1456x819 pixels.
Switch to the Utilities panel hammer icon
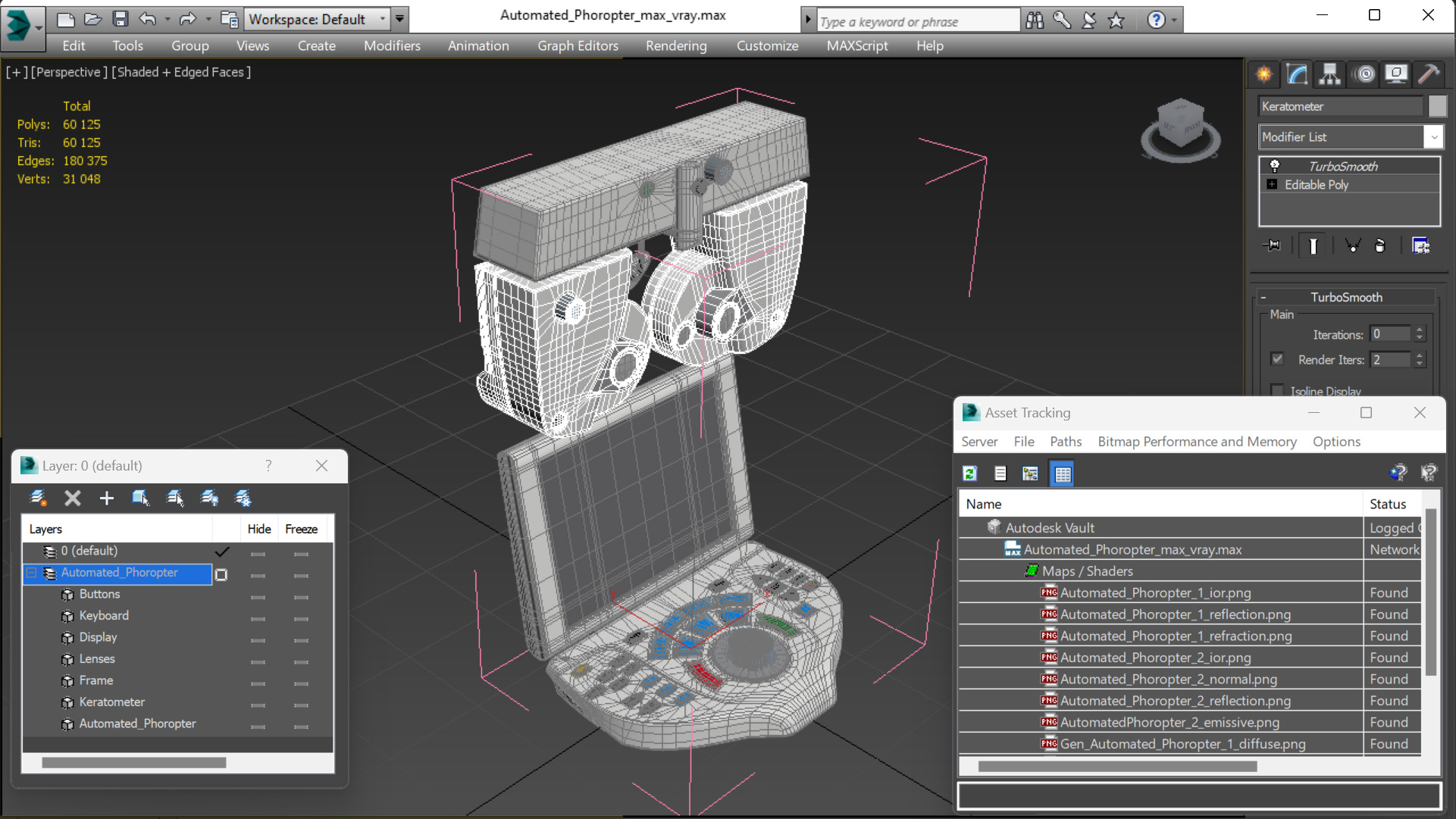tap(1428, 74)
